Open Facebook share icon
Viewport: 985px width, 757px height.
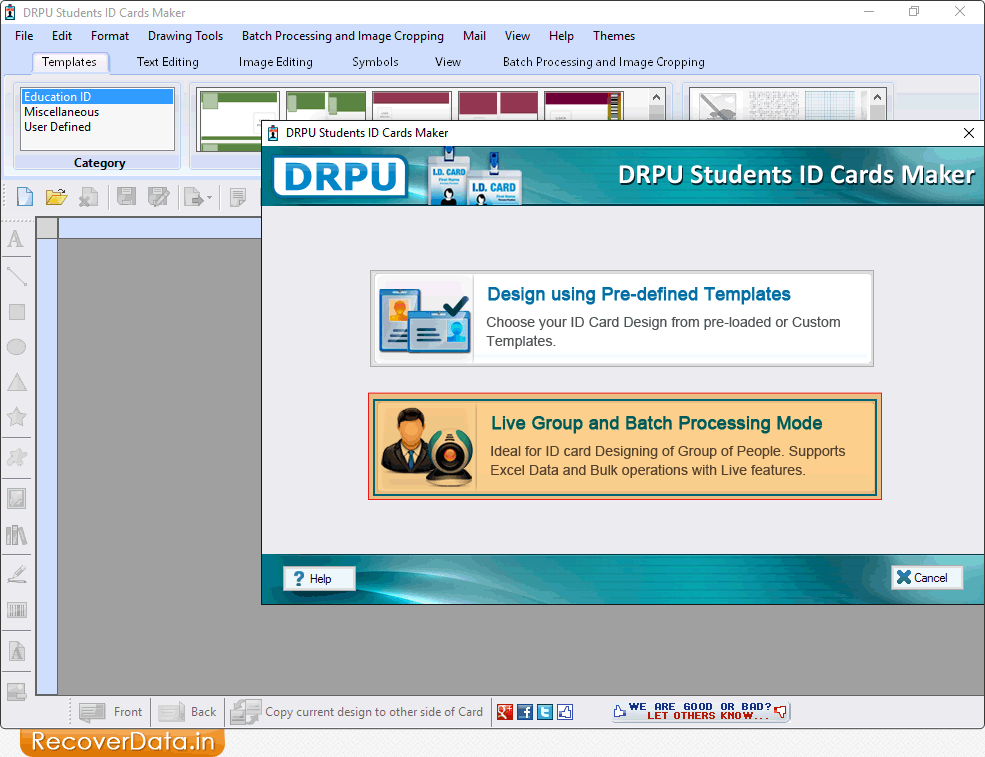coord(525,712)
